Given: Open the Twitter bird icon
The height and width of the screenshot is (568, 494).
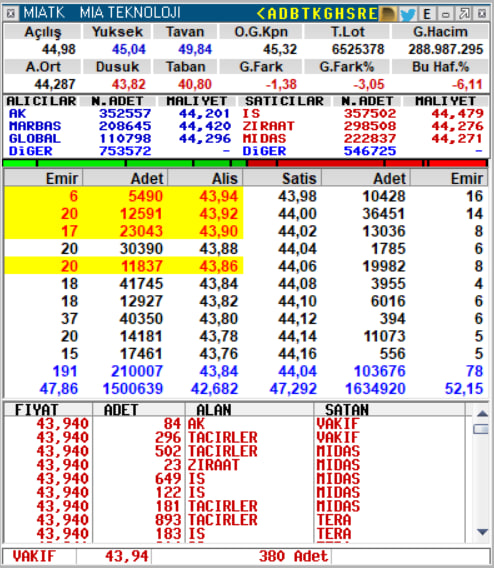Looking at the screenshot, I should point(408,14).
